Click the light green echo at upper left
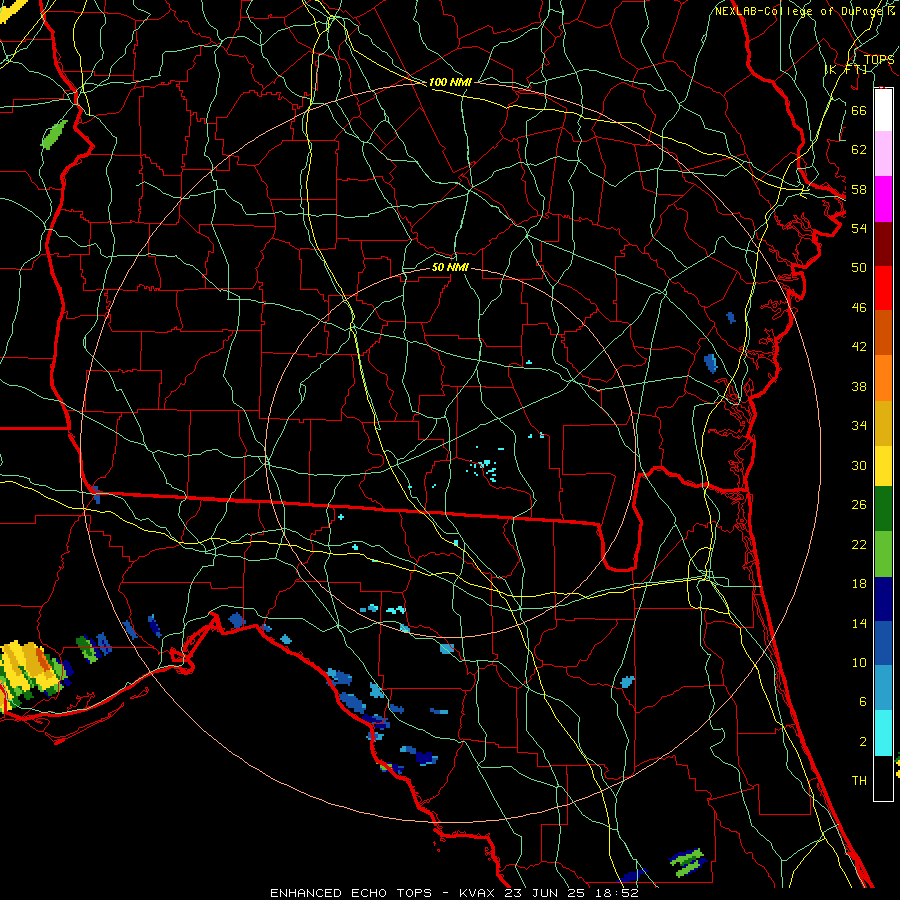 tap(54, 134)
